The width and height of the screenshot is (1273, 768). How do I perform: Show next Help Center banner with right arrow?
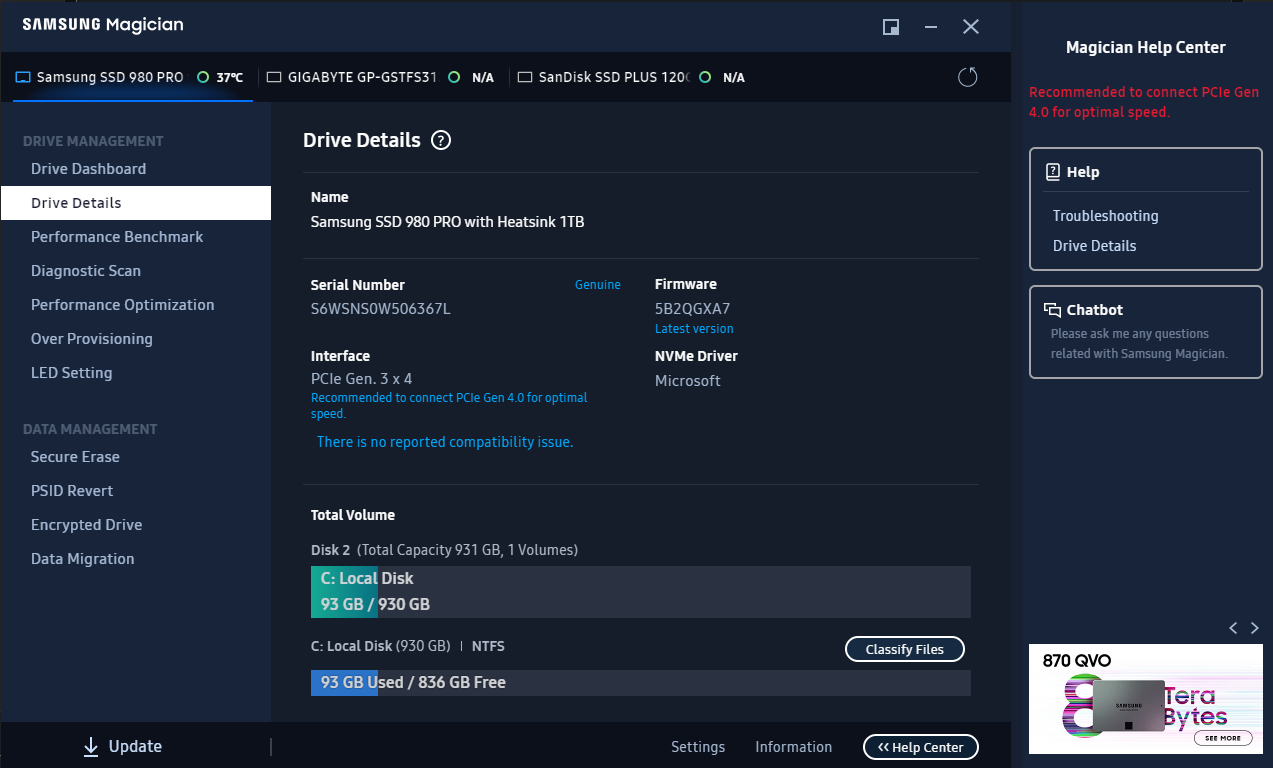point(1255,628)
